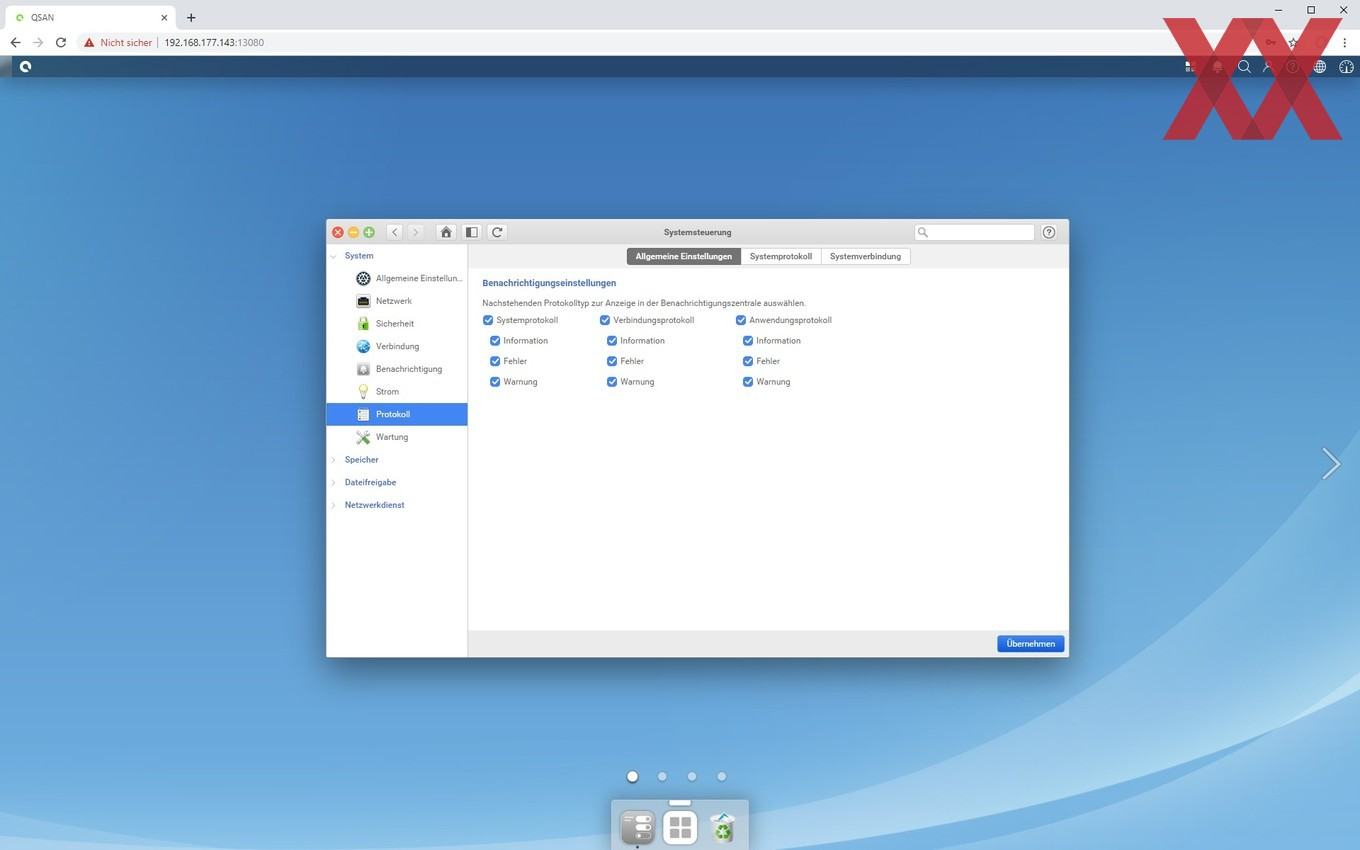Uncheck Warnung under Anwendungsprotokoll
This screenshot has height=850, width=1360.
[x=748, y=382]
